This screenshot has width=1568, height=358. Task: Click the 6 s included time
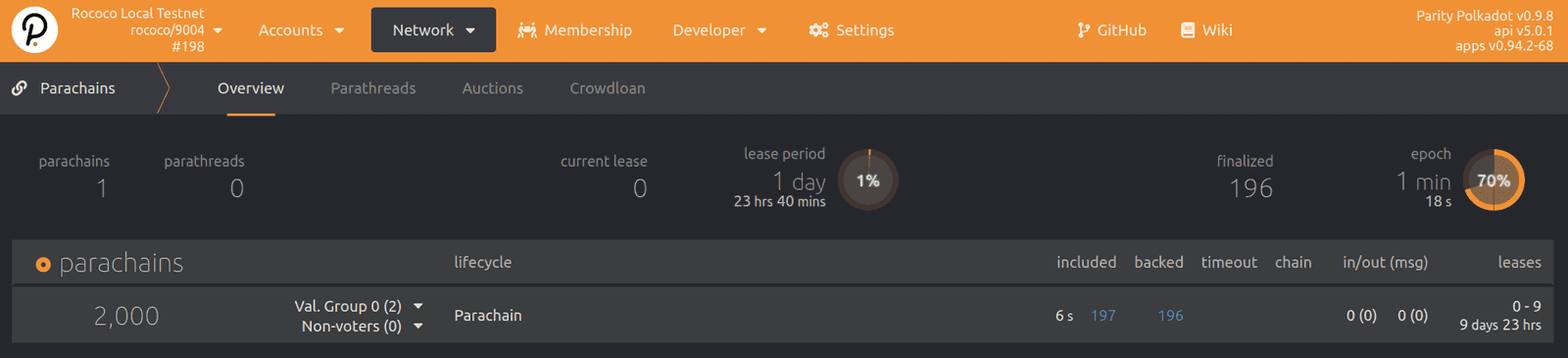coord(1064,316)
